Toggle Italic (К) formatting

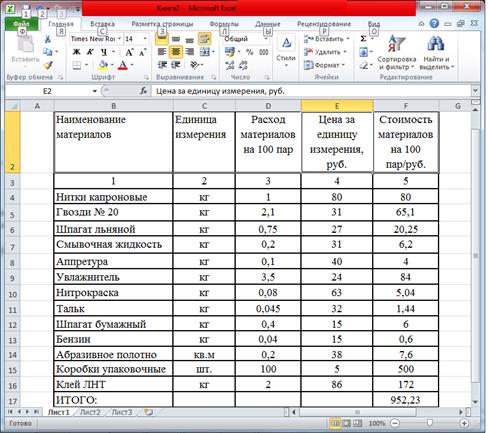point(90,52)
